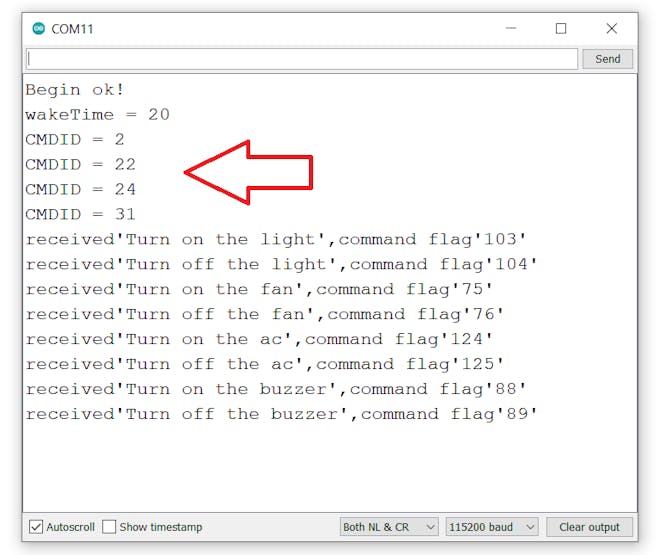This screenshot has height=555, width=661.
Task: Click the 'Turn off the light' flag 104 line
Action: click(x=282, y=264)
